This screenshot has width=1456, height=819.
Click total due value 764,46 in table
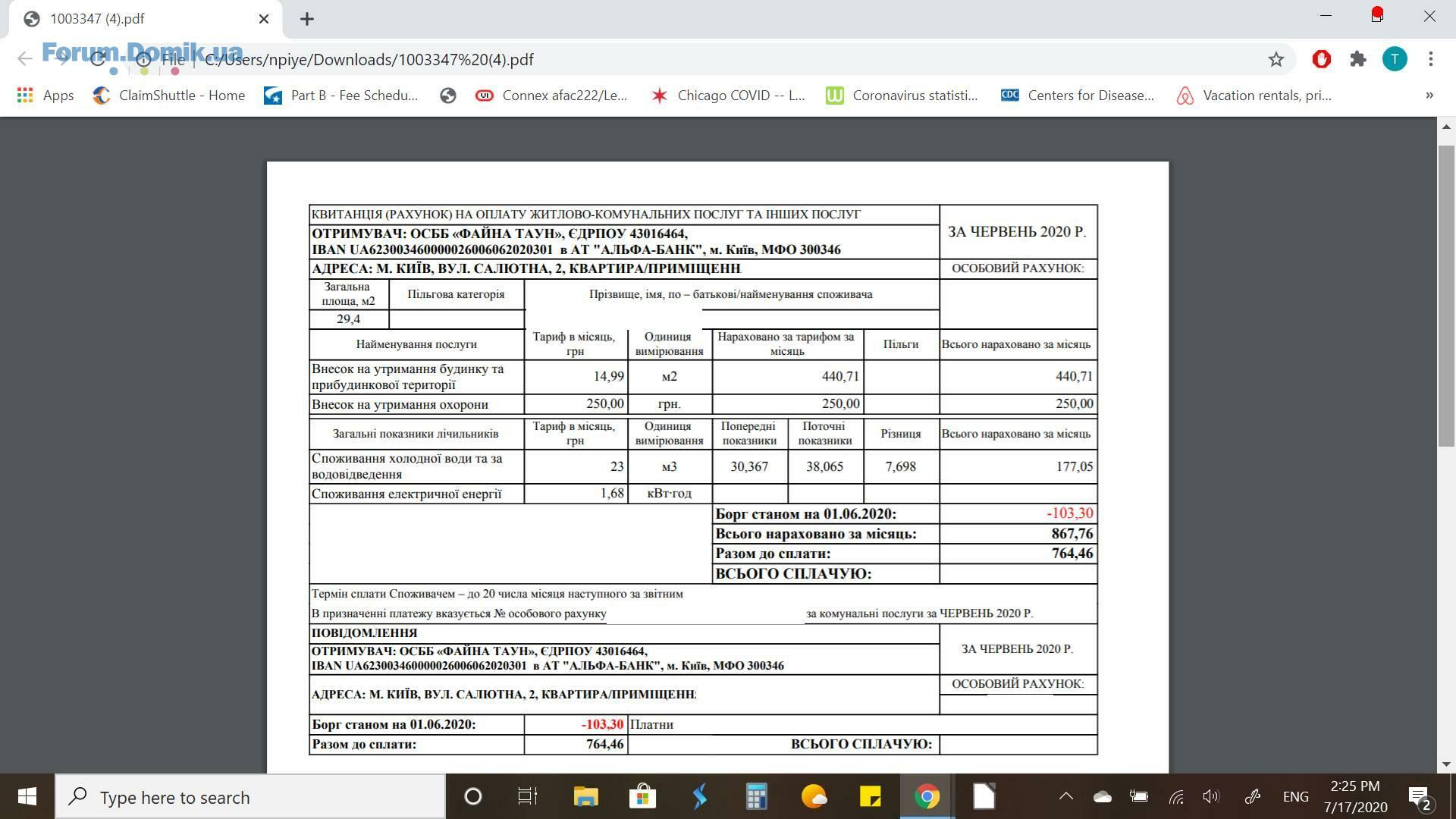tap(1072, 554)
